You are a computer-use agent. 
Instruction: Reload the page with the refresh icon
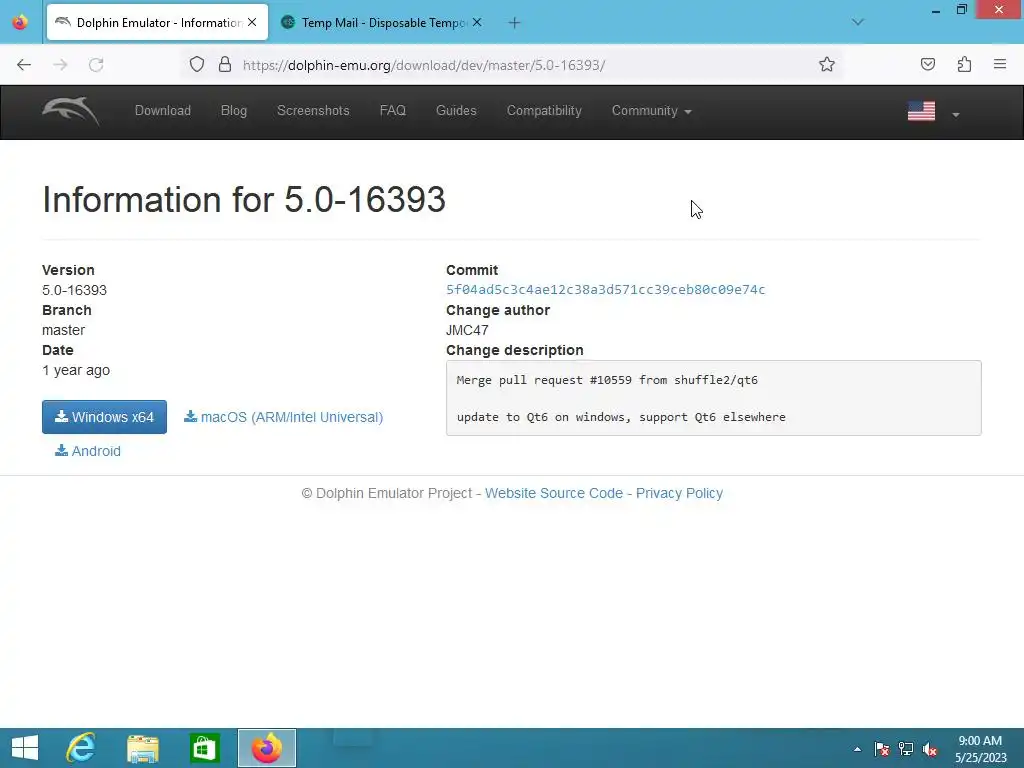(96, 65)
